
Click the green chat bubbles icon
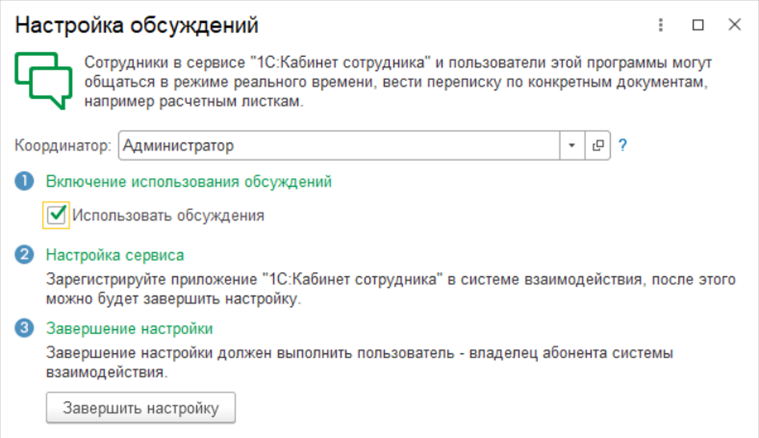point(41,81)
